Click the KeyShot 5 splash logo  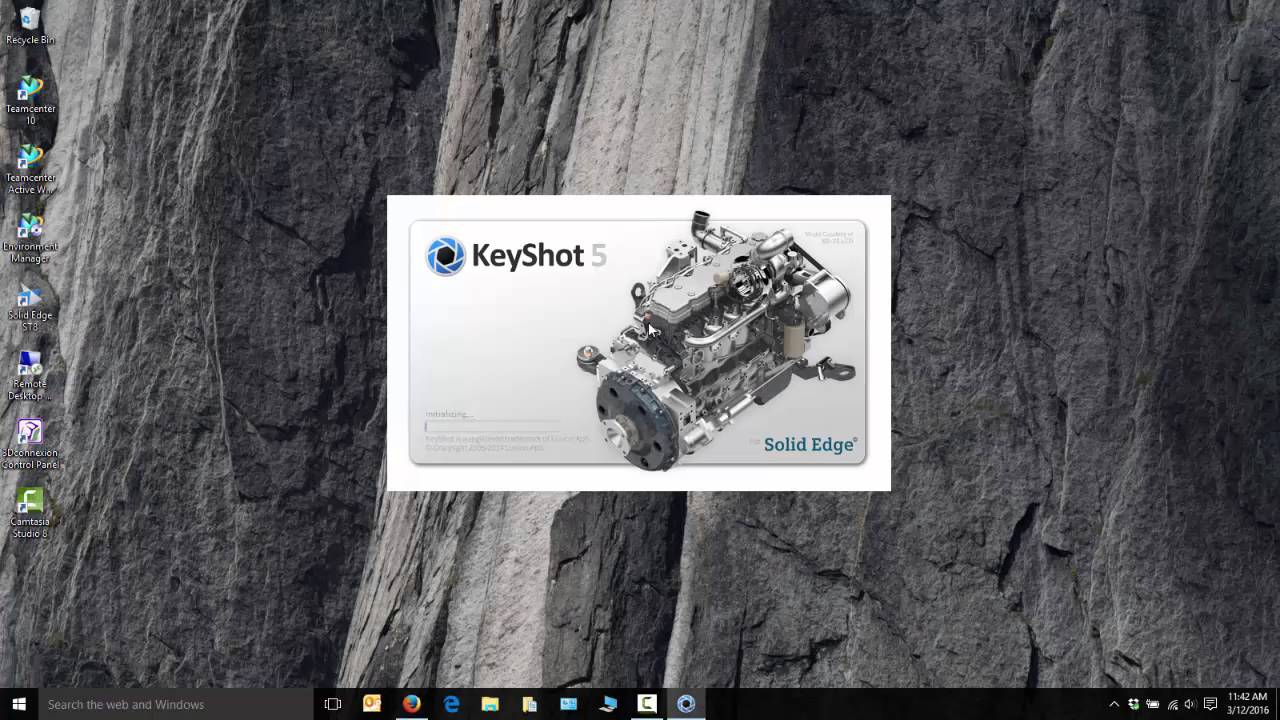pos(516,256)
